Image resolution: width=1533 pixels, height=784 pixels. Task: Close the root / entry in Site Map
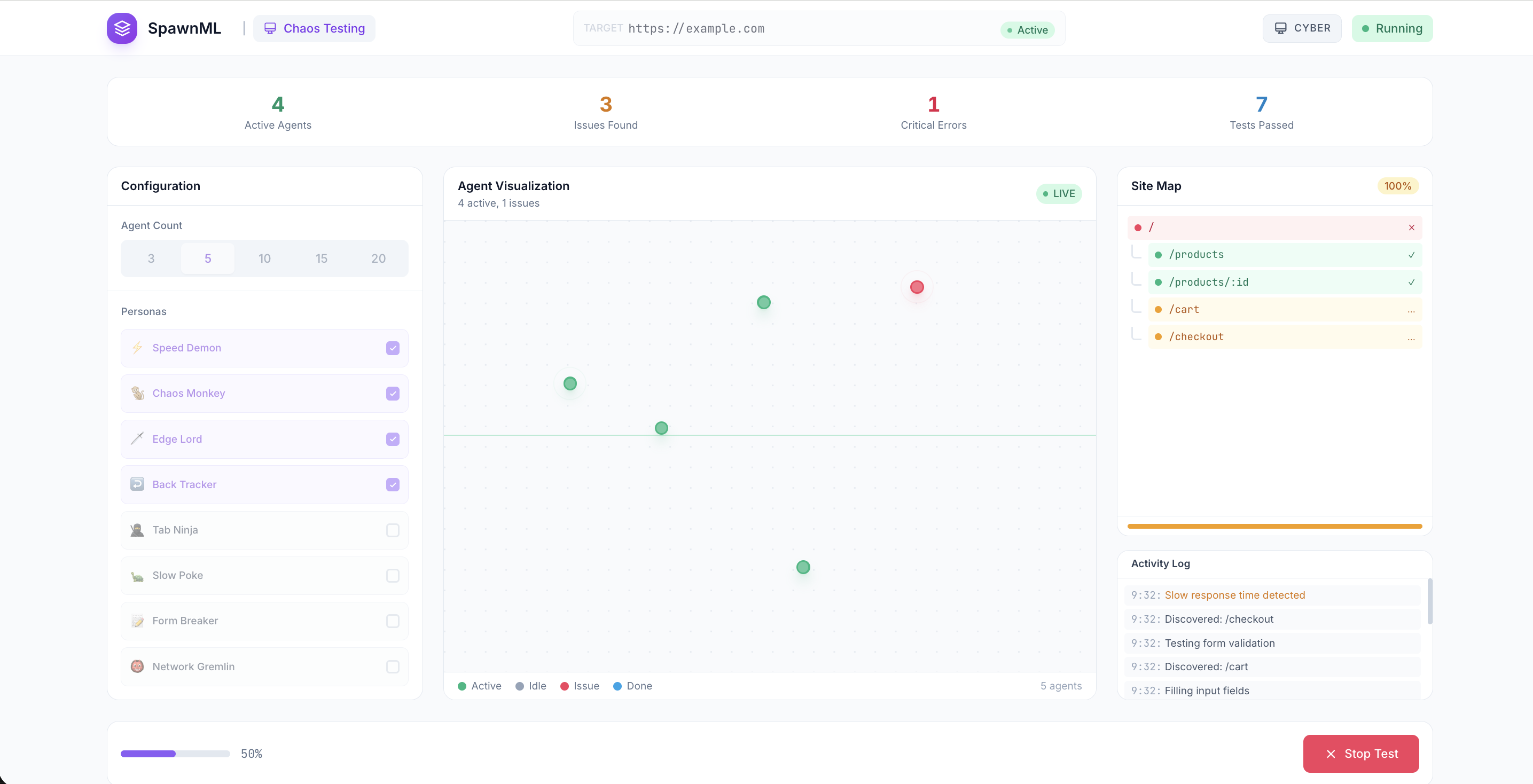click(1411, 227)
